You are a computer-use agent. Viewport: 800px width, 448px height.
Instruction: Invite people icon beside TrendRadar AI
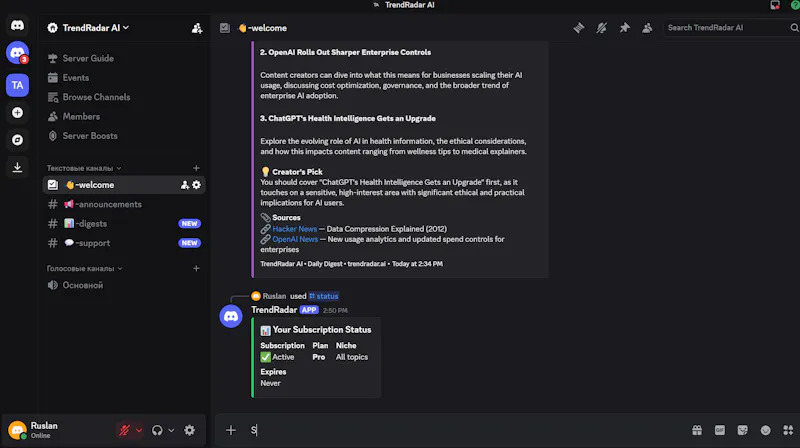tap(196, 28)
